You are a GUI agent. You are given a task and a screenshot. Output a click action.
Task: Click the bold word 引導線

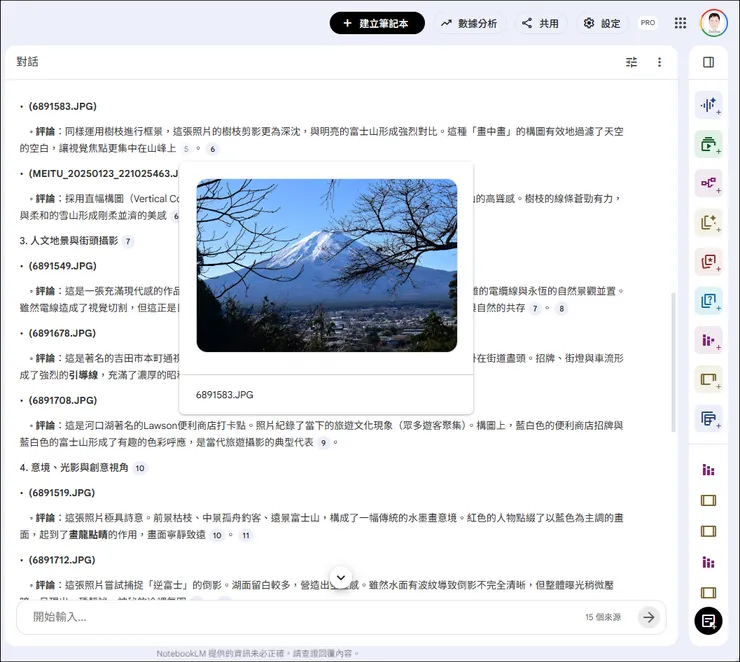[x=84, y=375]
